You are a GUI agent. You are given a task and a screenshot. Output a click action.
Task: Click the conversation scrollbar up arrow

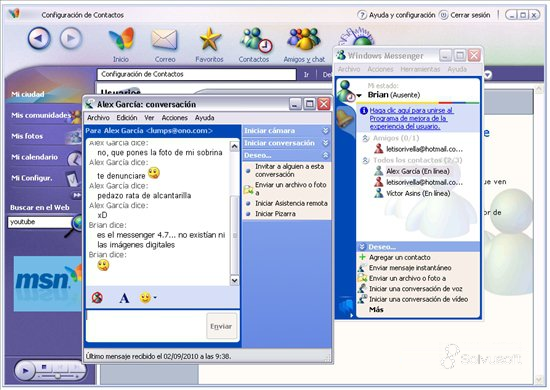(234, 146)
